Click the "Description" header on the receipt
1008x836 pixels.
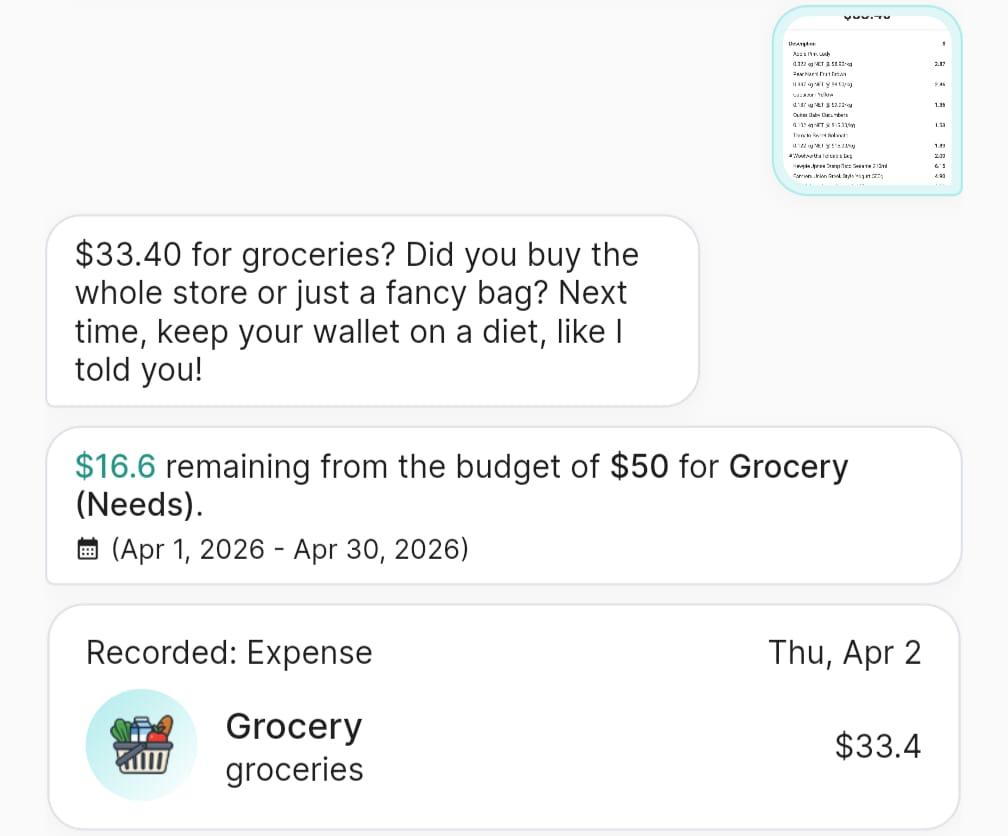pos(802,43)
